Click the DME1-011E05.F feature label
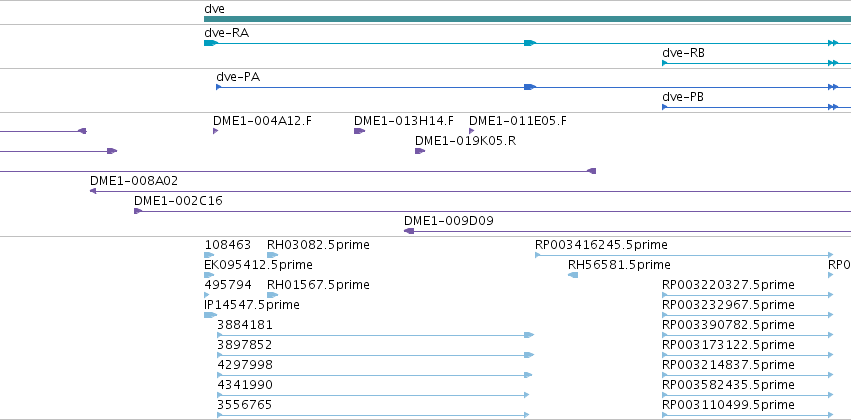The height and width of the screenshot is (420, 851). point(518,121)
